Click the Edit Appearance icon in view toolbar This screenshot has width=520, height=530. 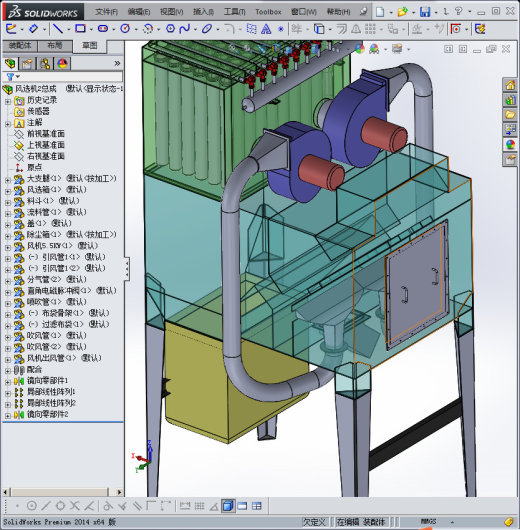[360, 49]
